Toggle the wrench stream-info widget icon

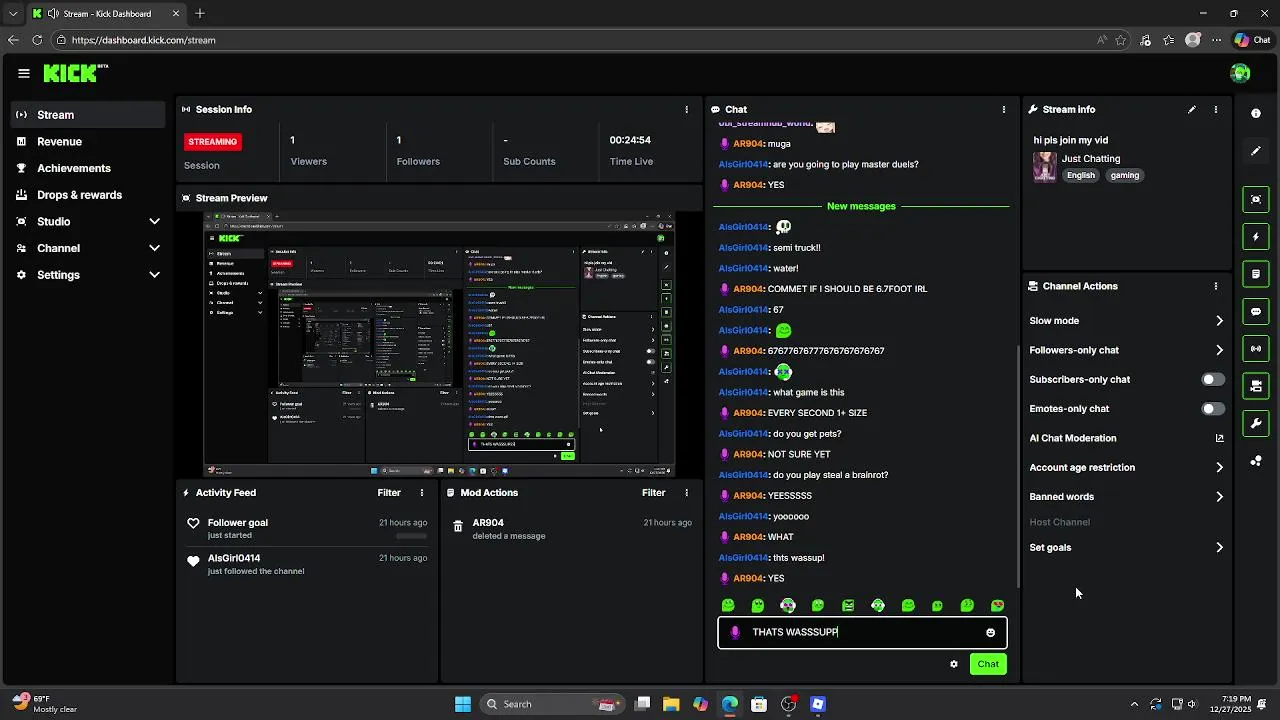click(x=1256, y=423)
